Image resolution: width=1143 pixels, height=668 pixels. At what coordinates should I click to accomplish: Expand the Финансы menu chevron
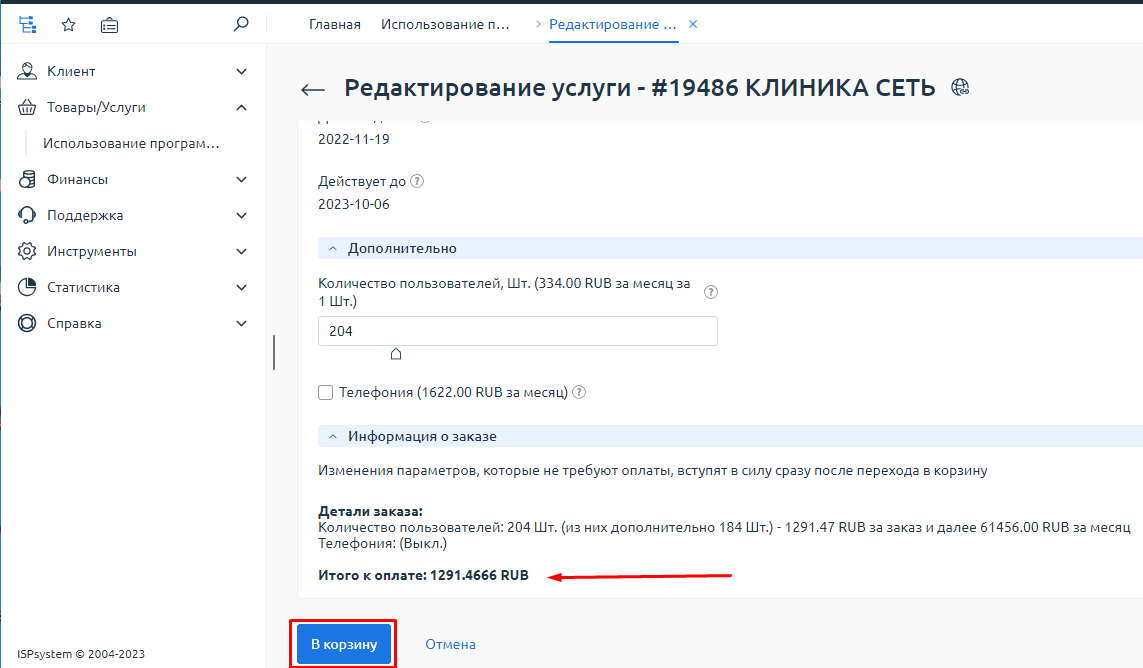241,179
